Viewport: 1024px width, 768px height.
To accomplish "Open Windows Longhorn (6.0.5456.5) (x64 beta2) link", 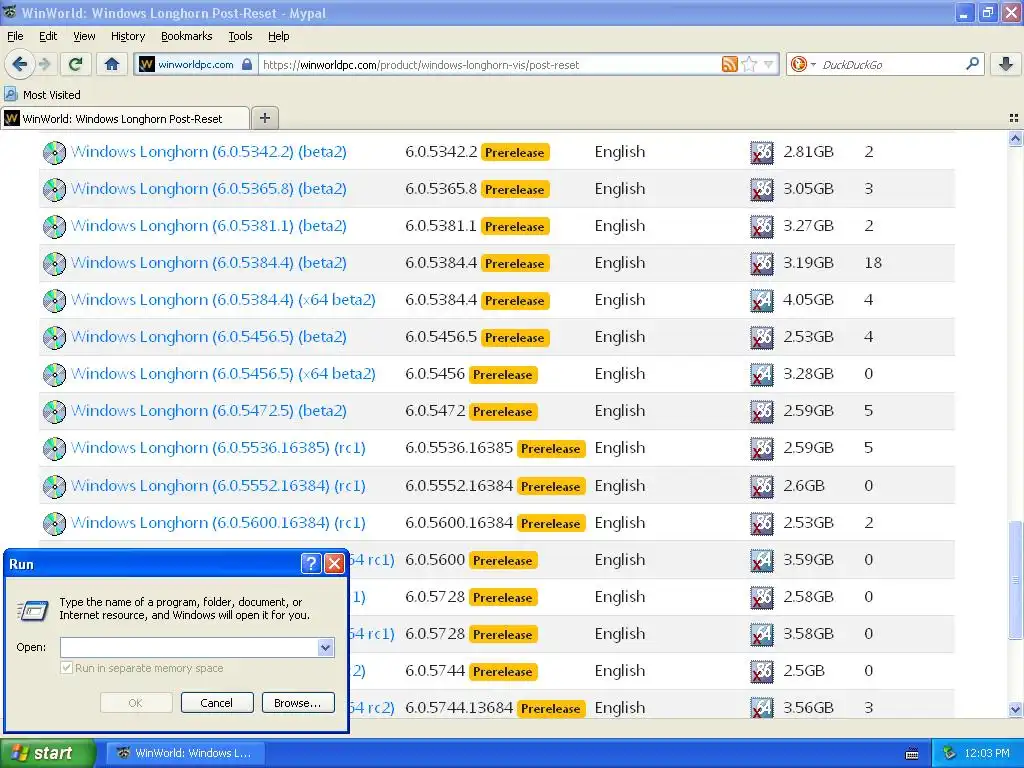I will [223, 374].
